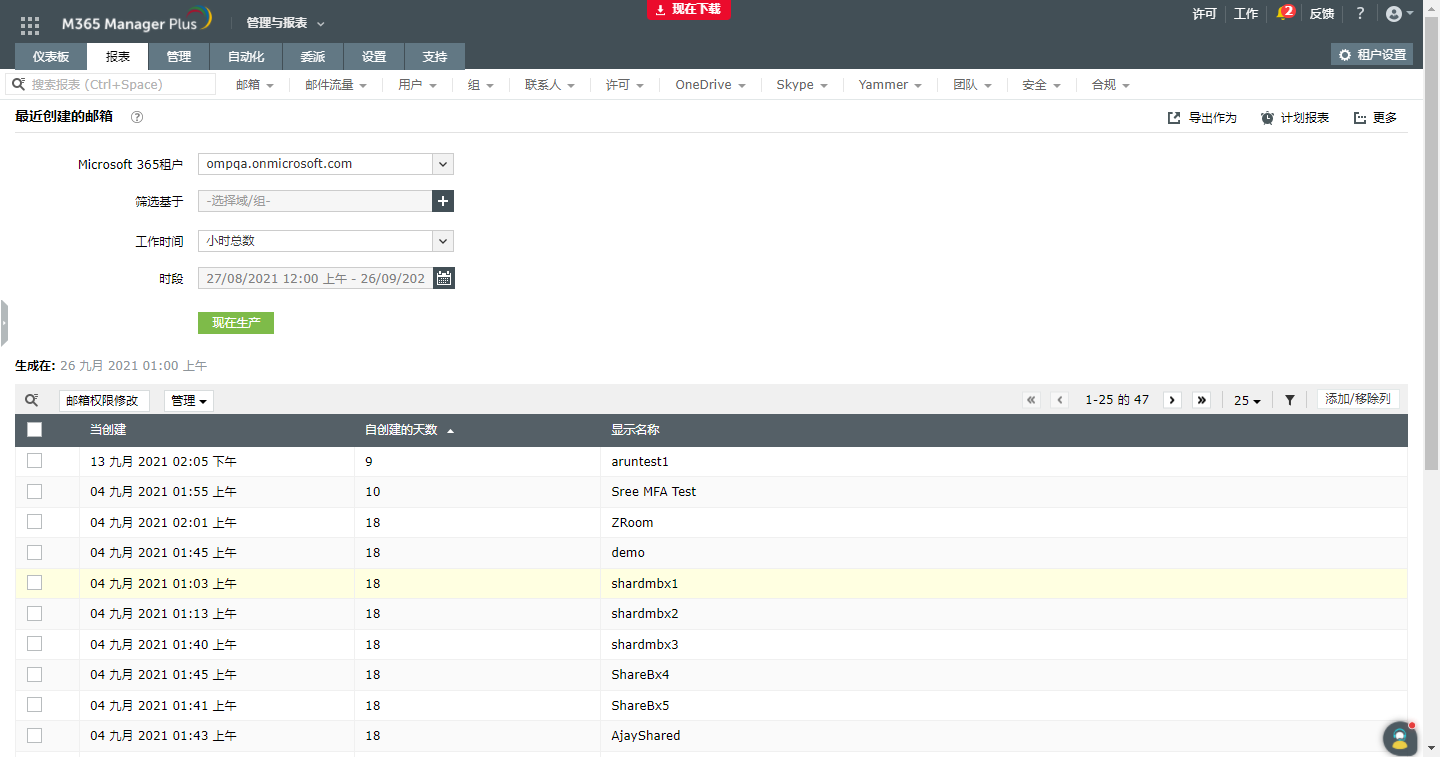Viewport: 1440px width, 757px height.
Task: Check the box for shardmbx2 row
Action: [35, 613]
